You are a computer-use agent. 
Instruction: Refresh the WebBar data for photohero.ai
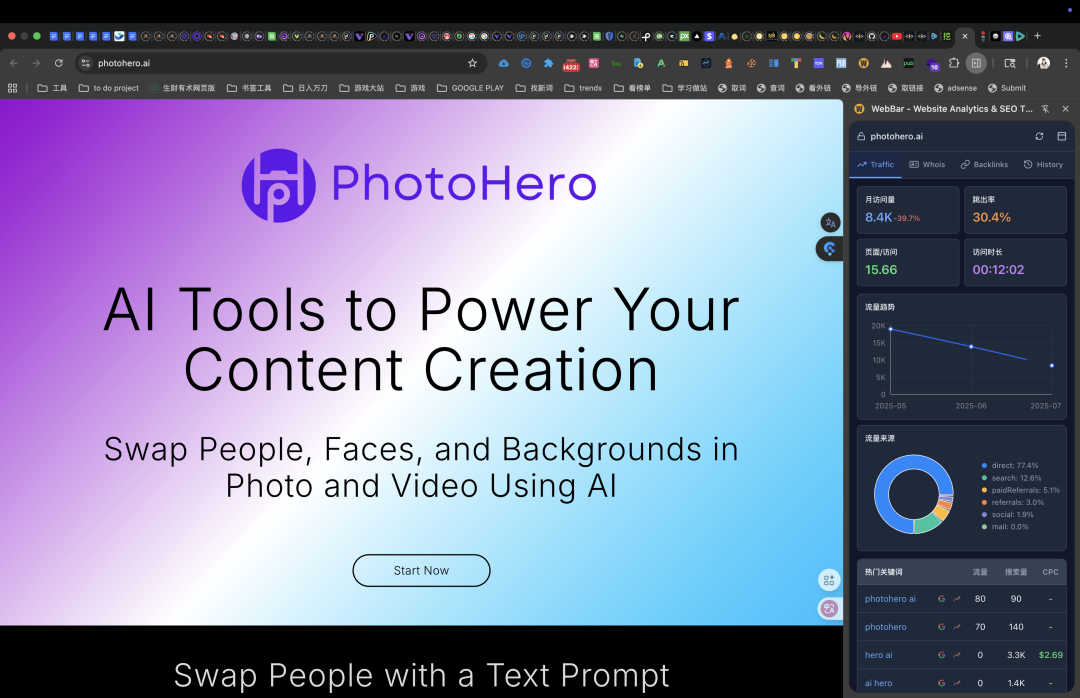pyautogui.click(x=1039, y=136)
